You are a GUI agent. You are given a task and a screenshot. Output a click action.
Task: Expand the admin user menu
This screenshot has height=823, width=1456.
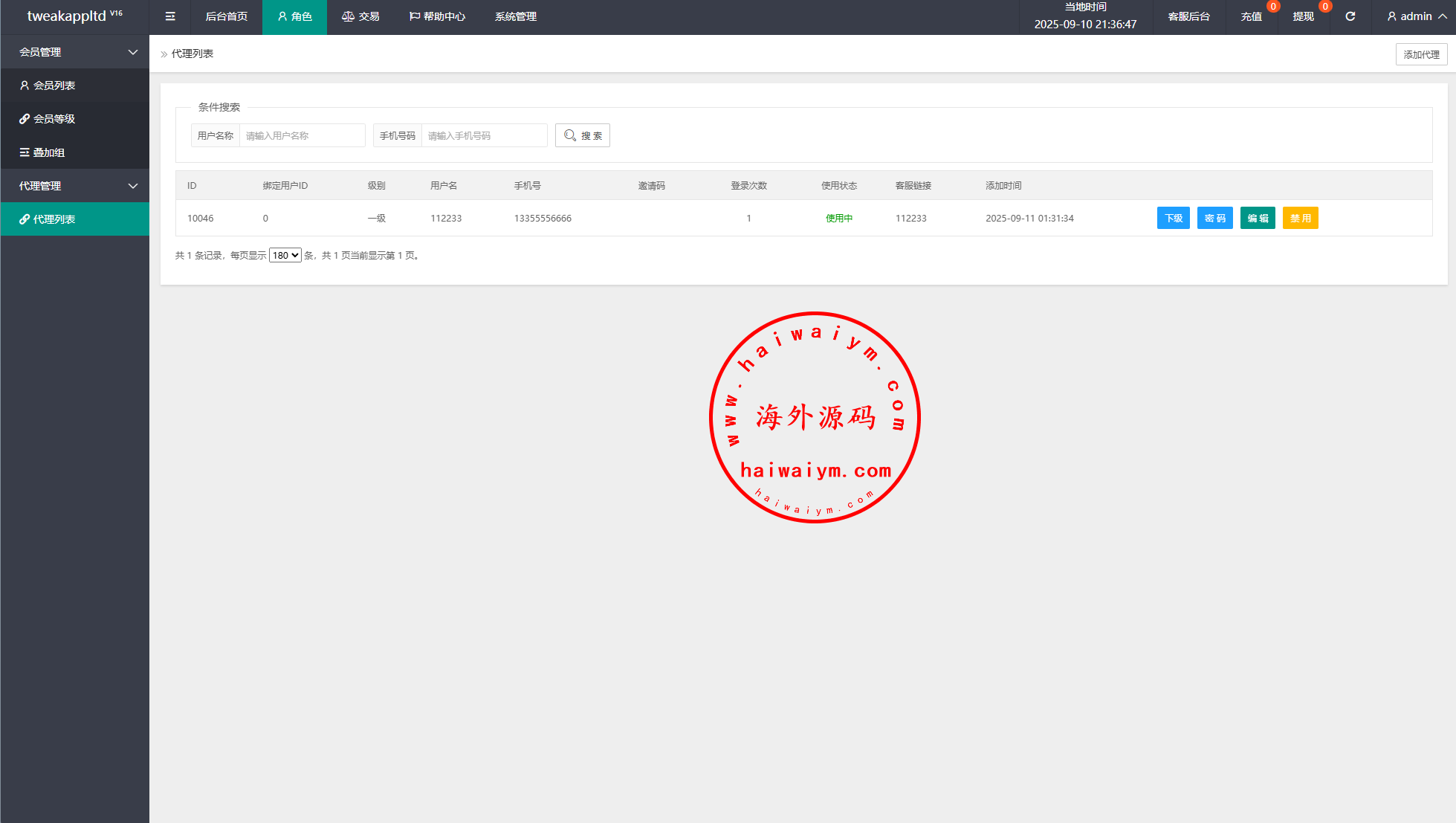point(1417,16)
